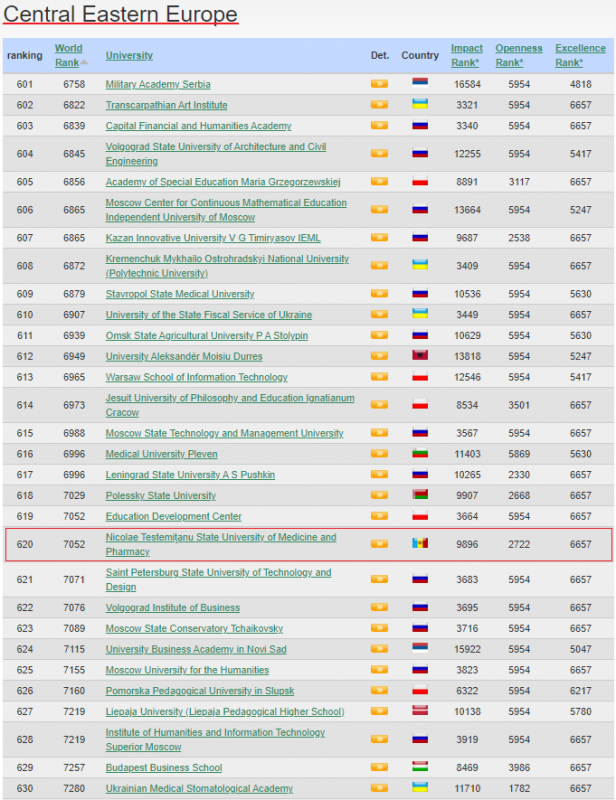
Task: Click the Central Eastern Europe heading
Action: click(121, 14)
